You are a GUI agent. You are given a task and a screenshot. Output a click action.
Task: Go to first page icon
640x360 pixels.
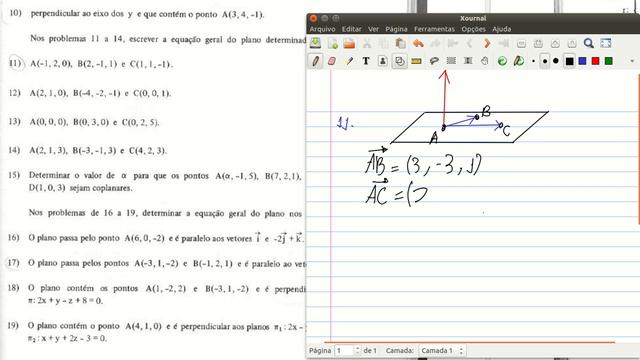[x=453, y=43]
